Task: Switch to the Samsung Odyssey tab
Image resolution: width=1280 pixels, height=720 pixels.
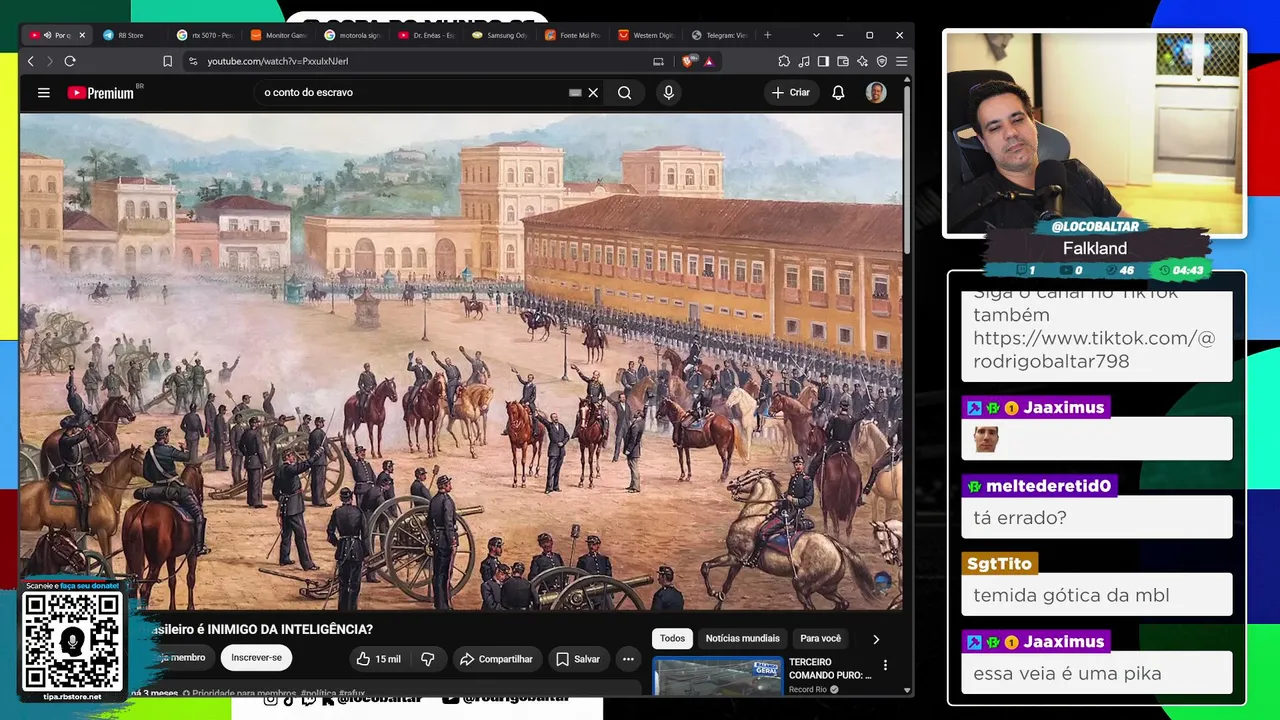Action: coord(500,35)
